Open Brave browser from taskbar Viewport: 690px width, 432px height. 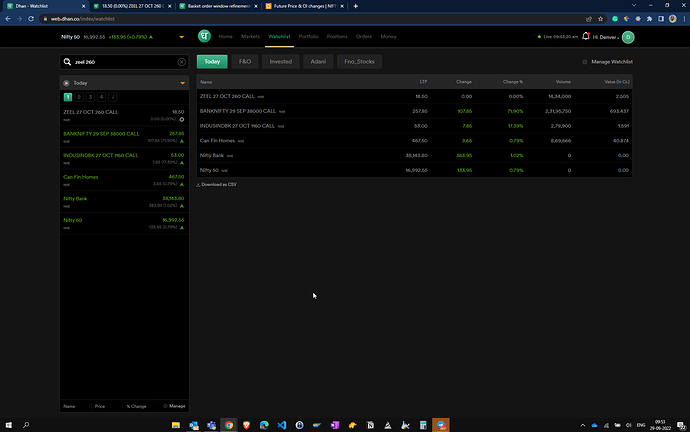coord(246,425)
